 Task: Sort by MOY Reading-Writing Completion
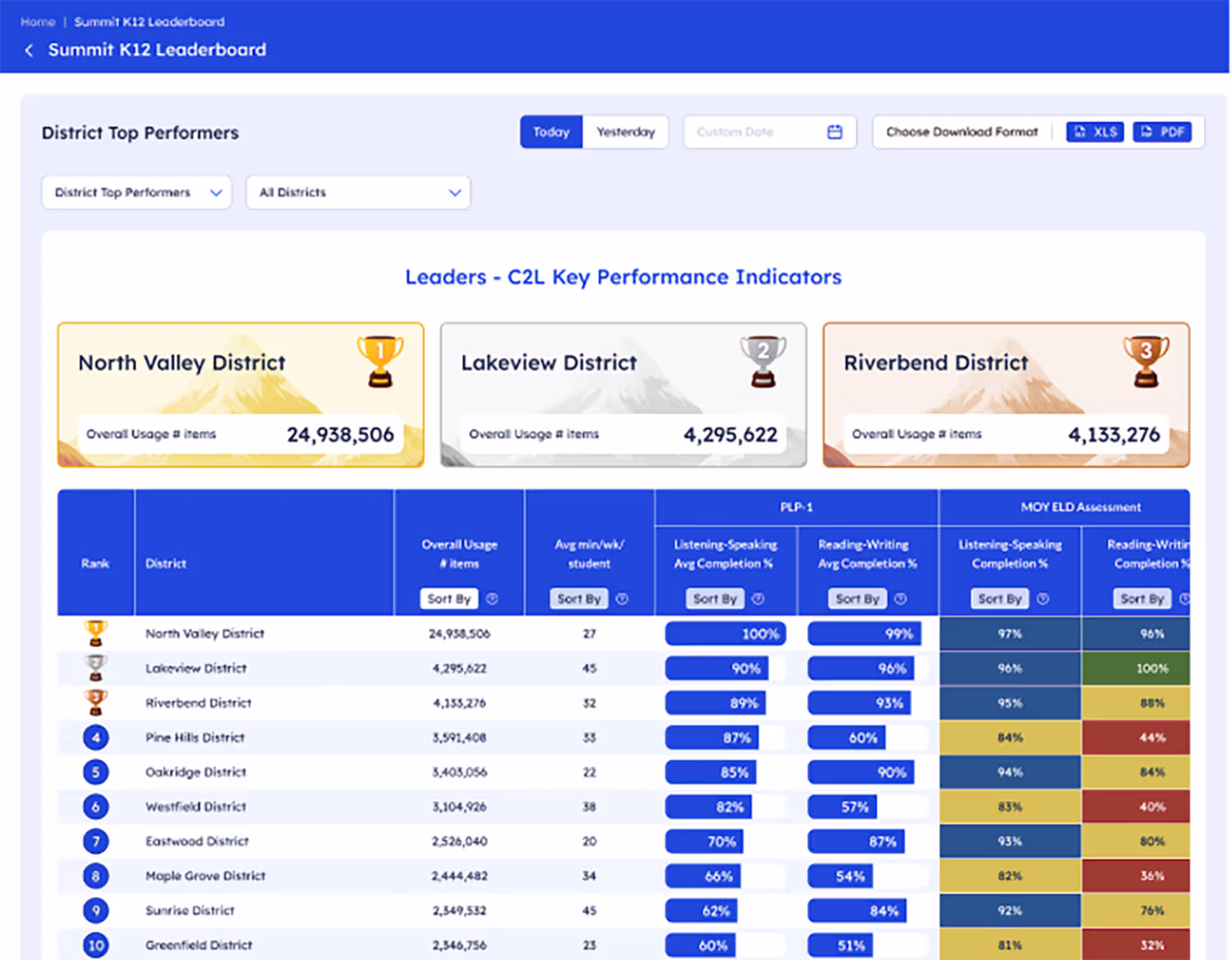click(x=1142, y=599)
